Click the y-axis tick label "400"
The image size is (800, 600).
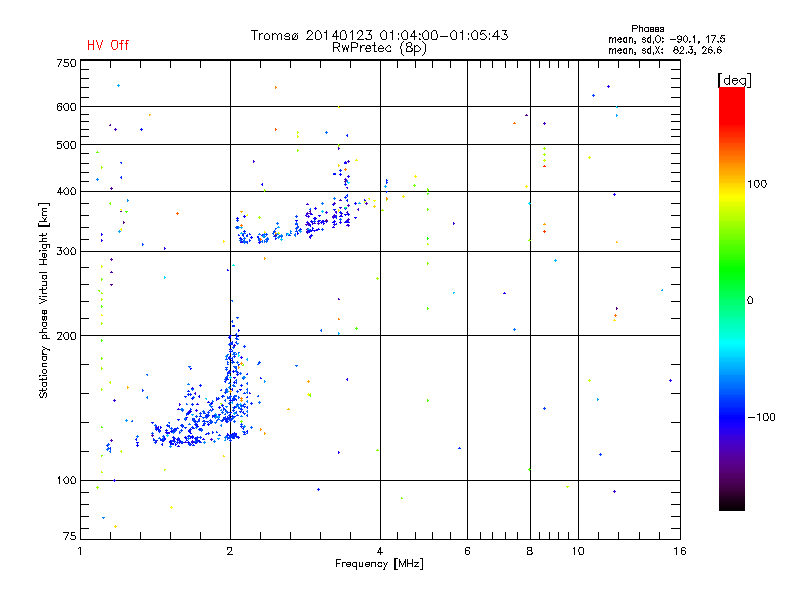pyautogui.click(x=66, y=191)
